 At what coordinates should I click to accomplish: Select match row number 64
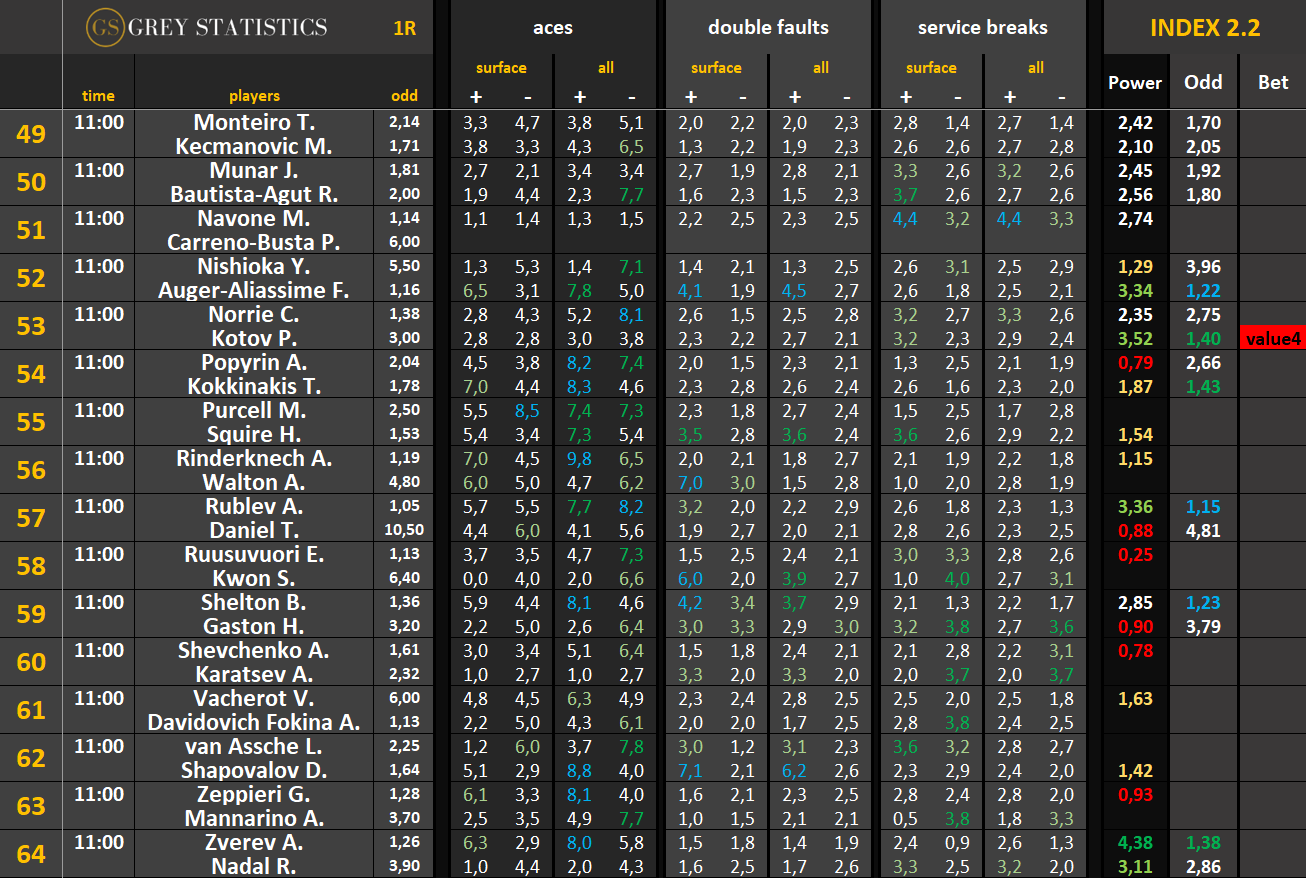(x=31, y=854)
